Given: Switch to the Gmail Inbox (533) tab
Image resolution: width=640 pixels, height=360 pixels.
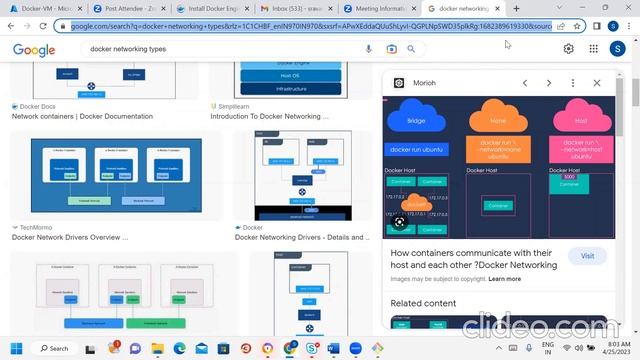Looking at the screenshot, I should (296, 9).
